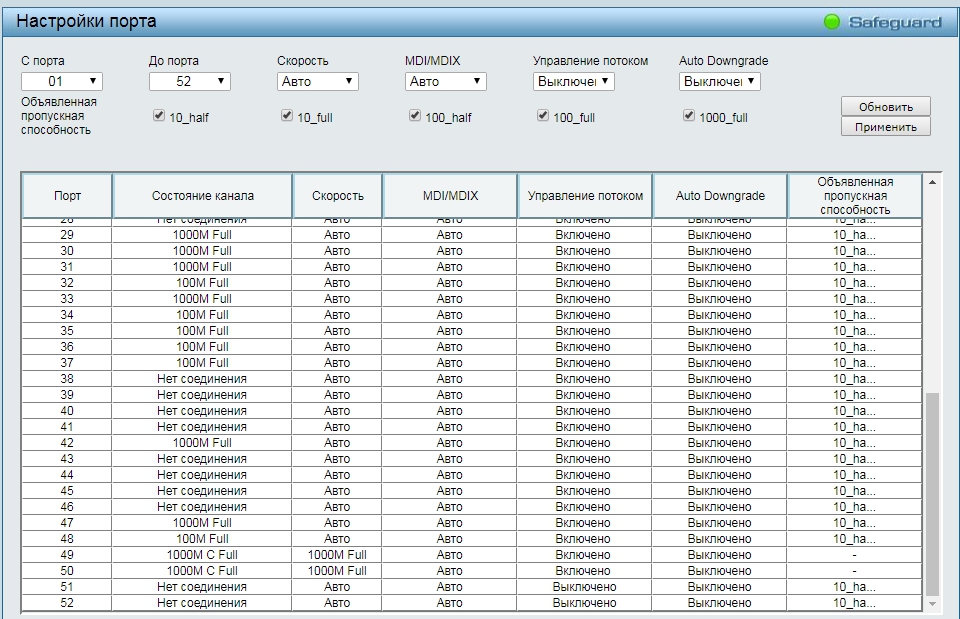This screenshot has height=619, width=960.
Task: Disable the 100_full checkbox
Action: 543,116
